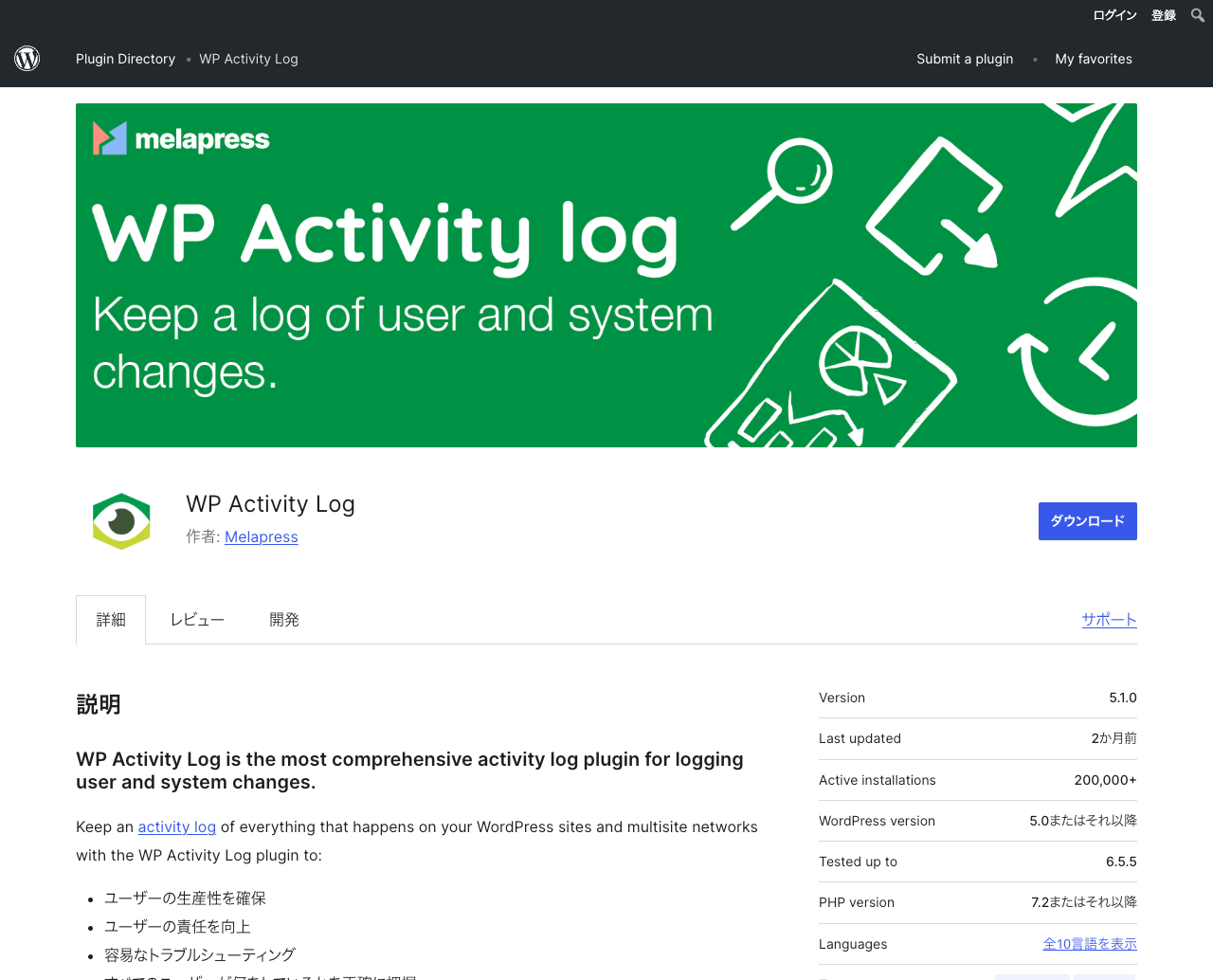Viewport: 1213px width, 980px height.
Task: Click the WP Activity Log plugin title
Action: click(271, 504)
